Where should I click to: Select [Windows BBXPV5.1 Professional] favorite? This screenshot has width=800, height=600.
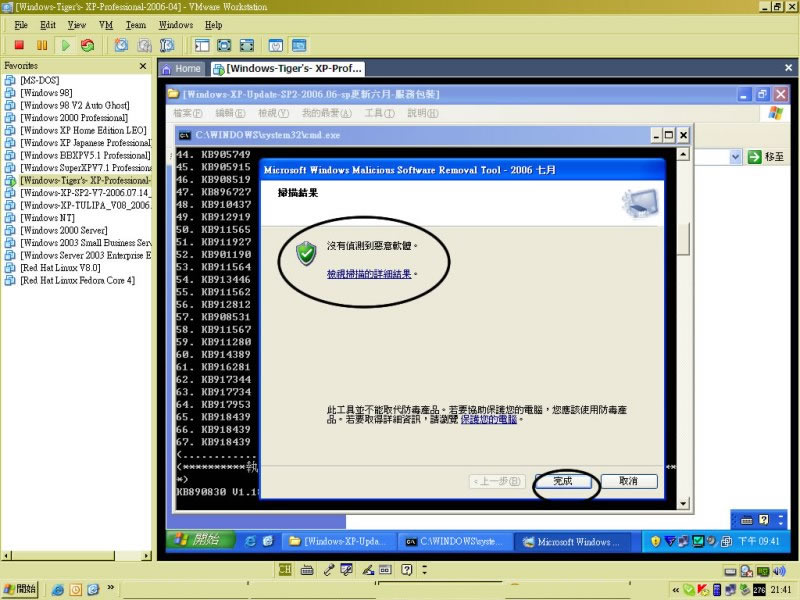[85, 155]
